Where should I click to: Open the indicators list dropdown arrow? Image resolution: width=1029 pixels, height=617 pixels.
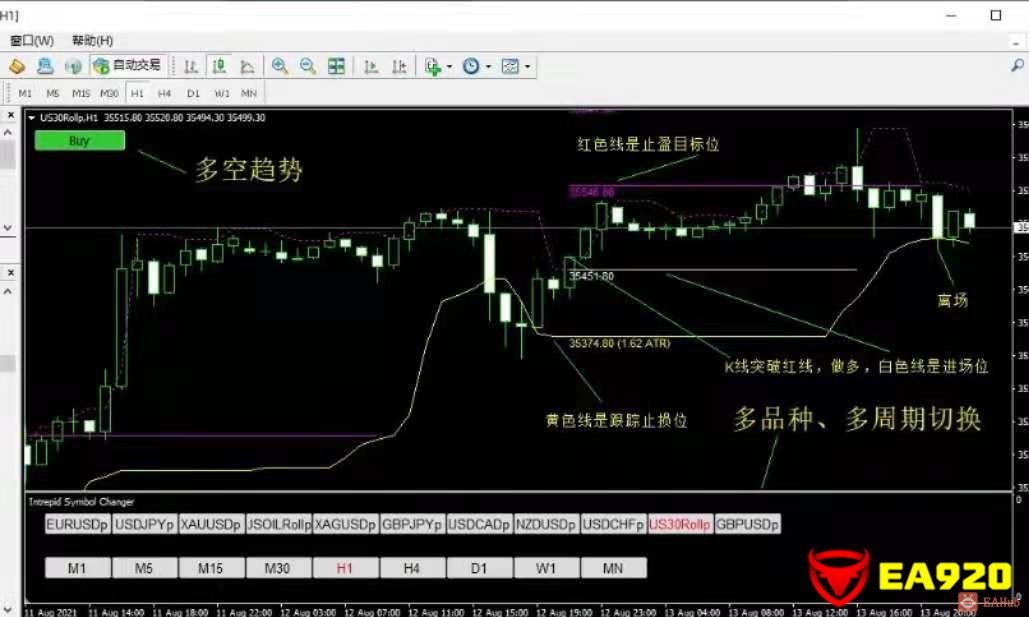click(449, 67)
